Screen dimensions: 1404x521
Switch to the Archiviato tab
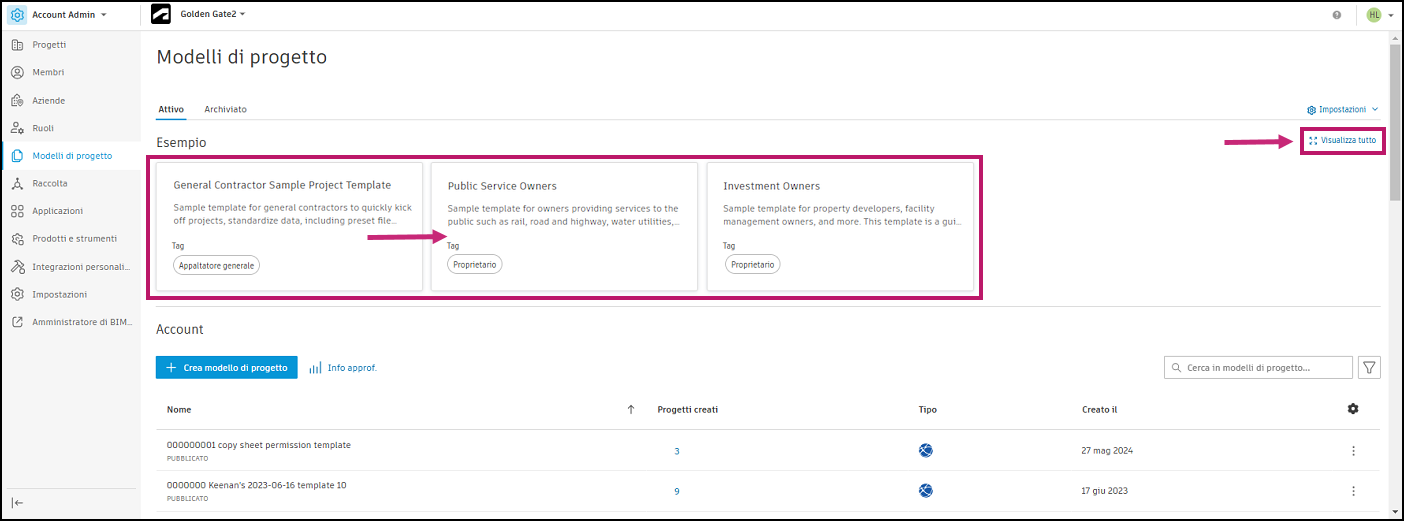click(x=225, y=109)
